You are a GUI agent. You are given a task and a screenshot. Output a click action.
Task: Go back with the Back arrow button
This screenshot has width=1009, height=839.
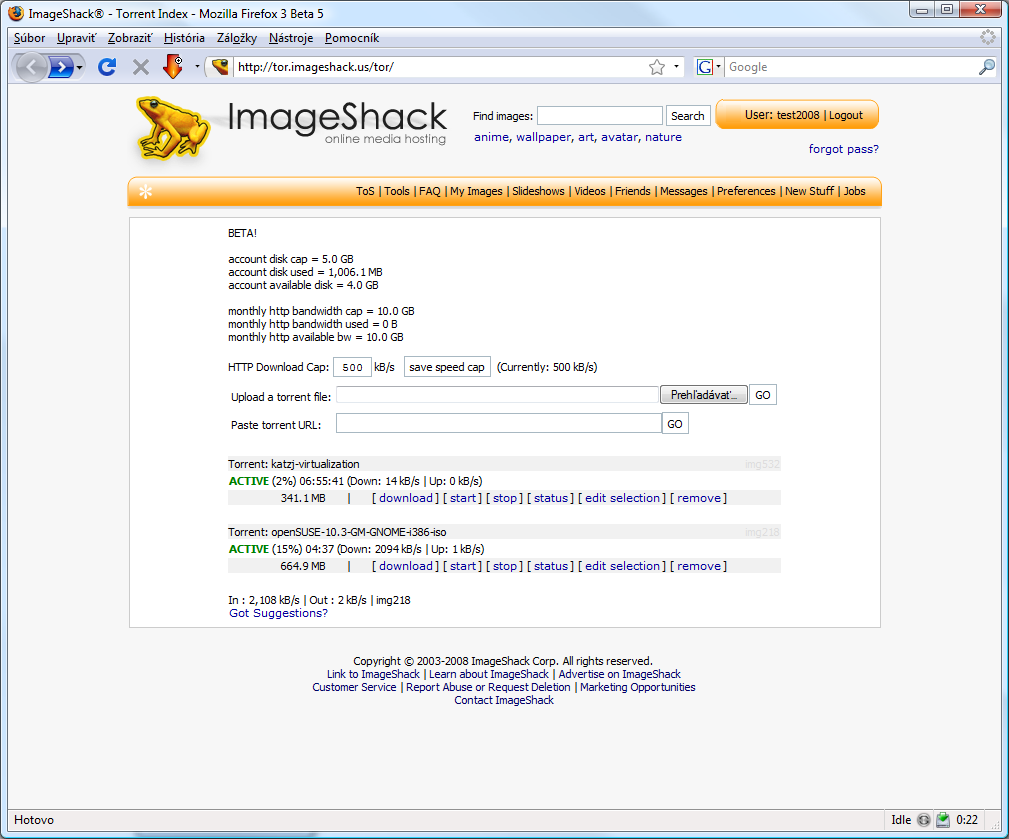tap(30, 66)
